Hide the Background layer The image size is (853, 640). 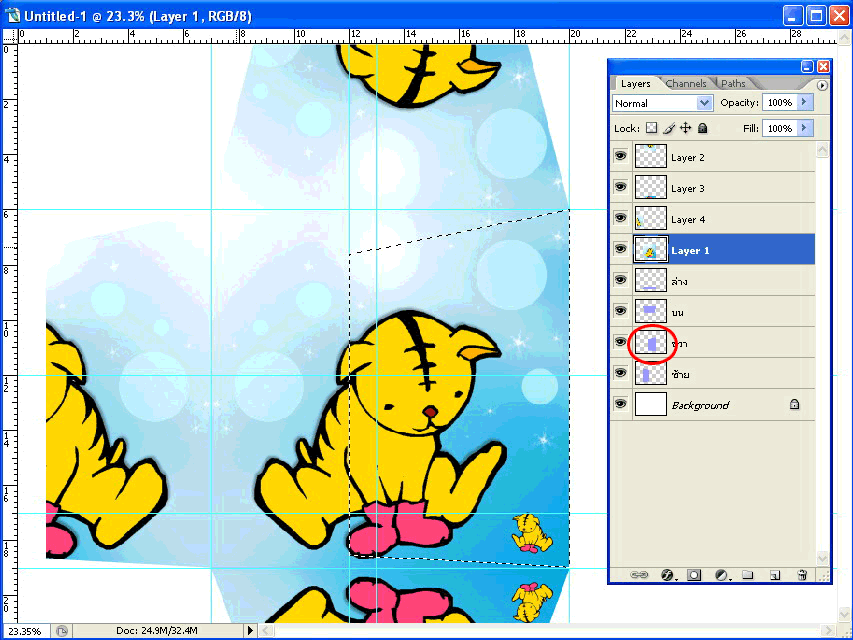620,404
